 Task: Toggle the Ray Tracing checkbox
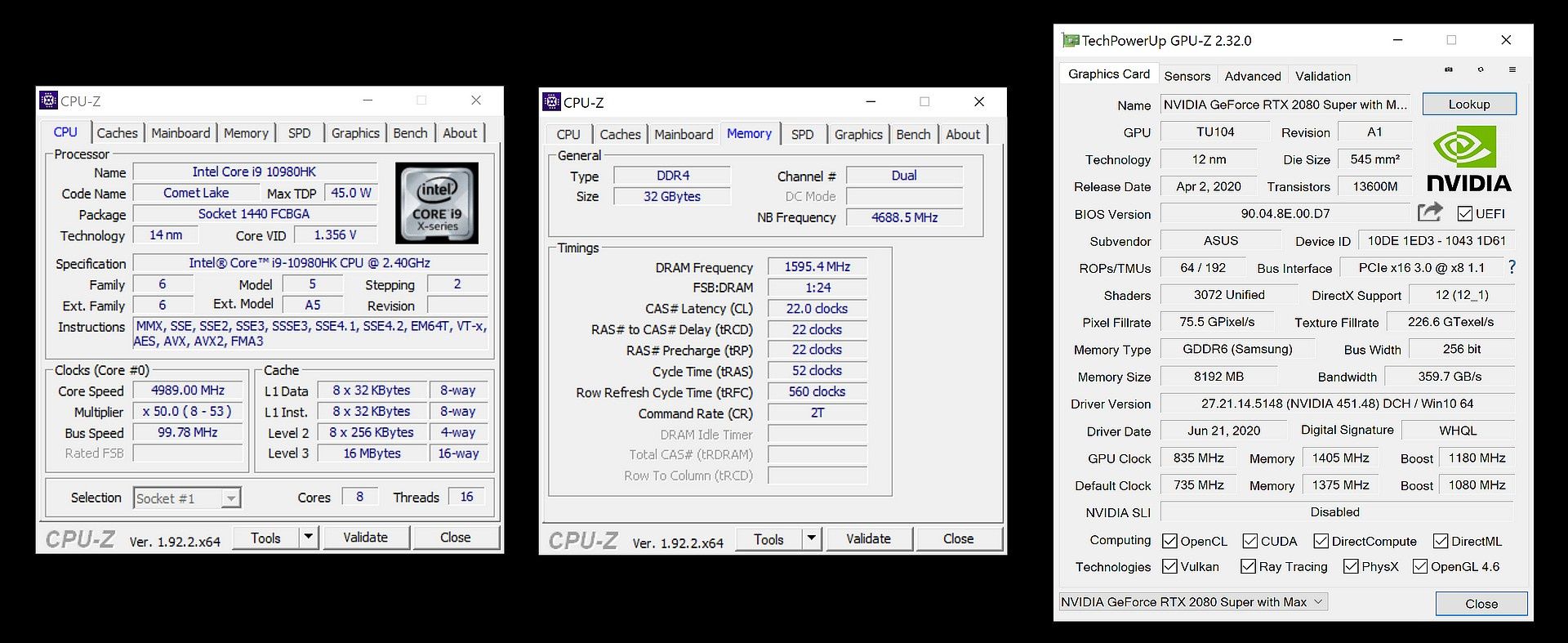[x=1248, y=566]
